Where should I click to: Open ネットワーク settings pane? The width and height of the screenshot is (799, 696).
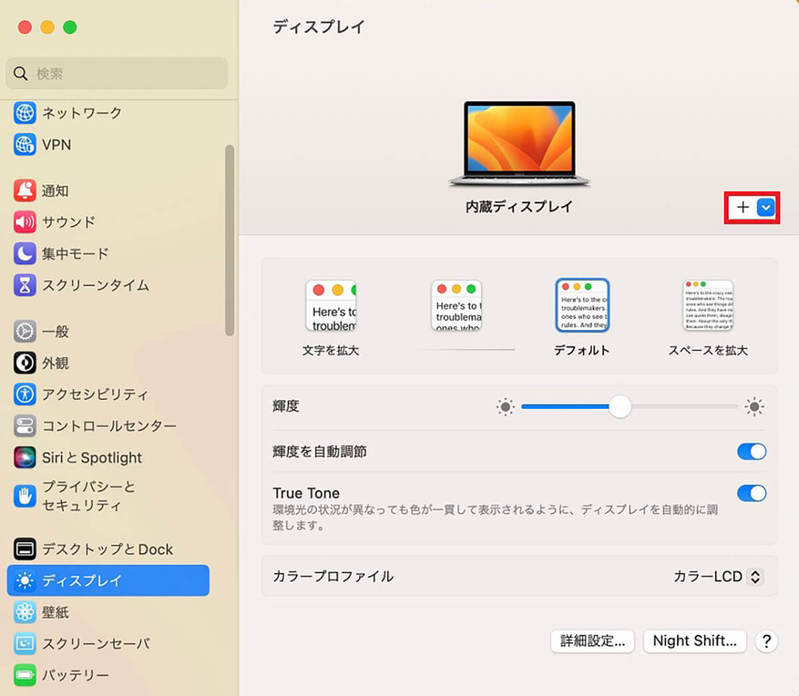point(108,113)
